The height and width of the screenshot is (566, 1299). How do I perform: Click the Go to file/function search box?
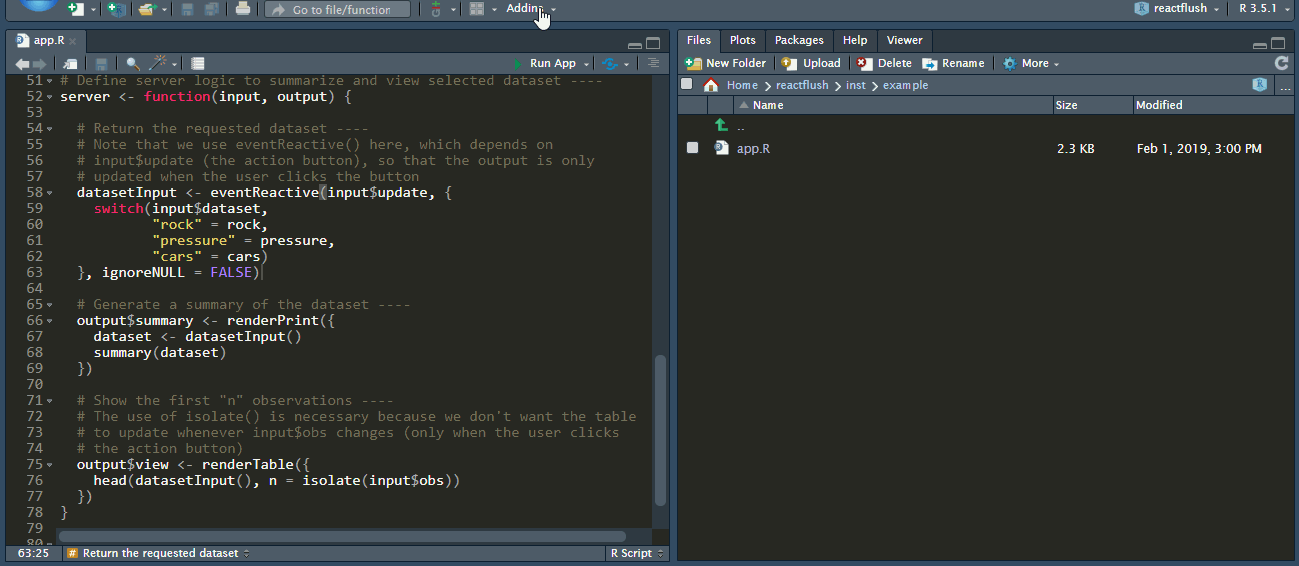338,9
